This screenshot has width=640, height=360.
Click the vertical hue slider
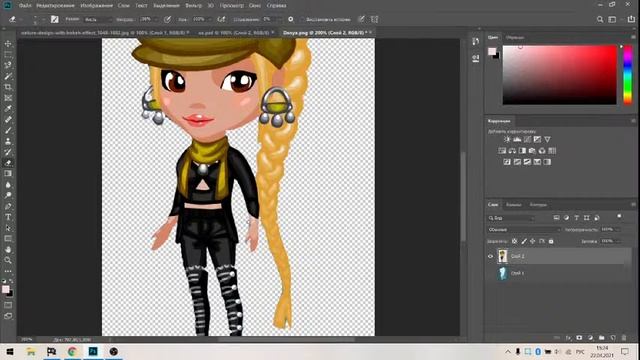click(628, 75)
